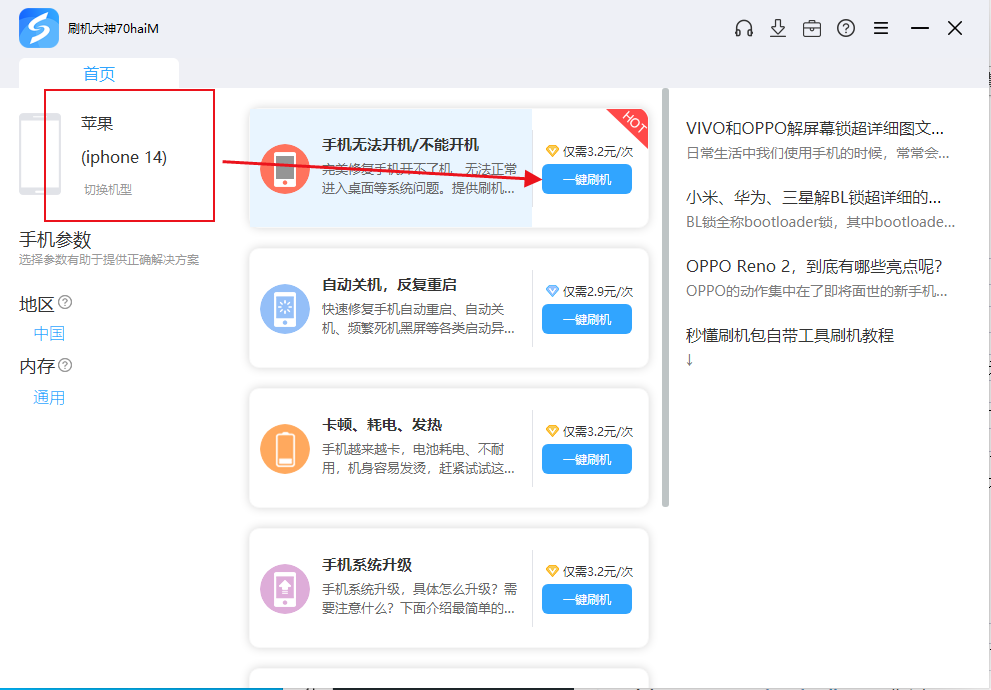The height and width of the screenshot is (690, 991).
Task: Click 一键刷机 for 自动关机，反复重启
Action: tap(587, 319)
